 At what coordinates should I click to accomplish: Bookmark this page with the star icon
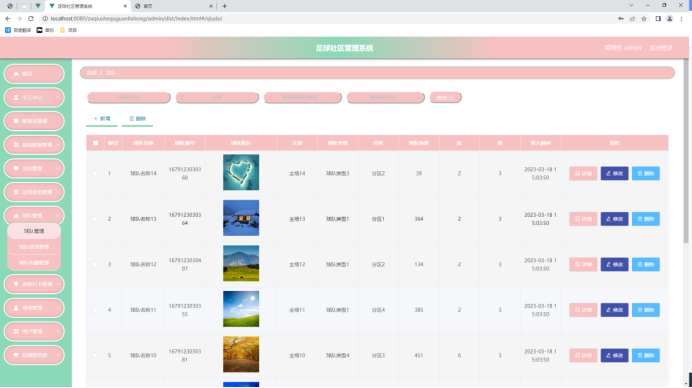(x=644, y=19)
